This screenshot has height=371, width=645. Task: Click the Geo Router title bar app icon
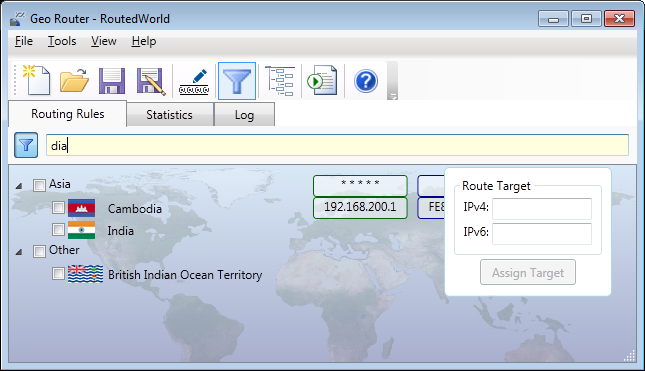point(18,19)
